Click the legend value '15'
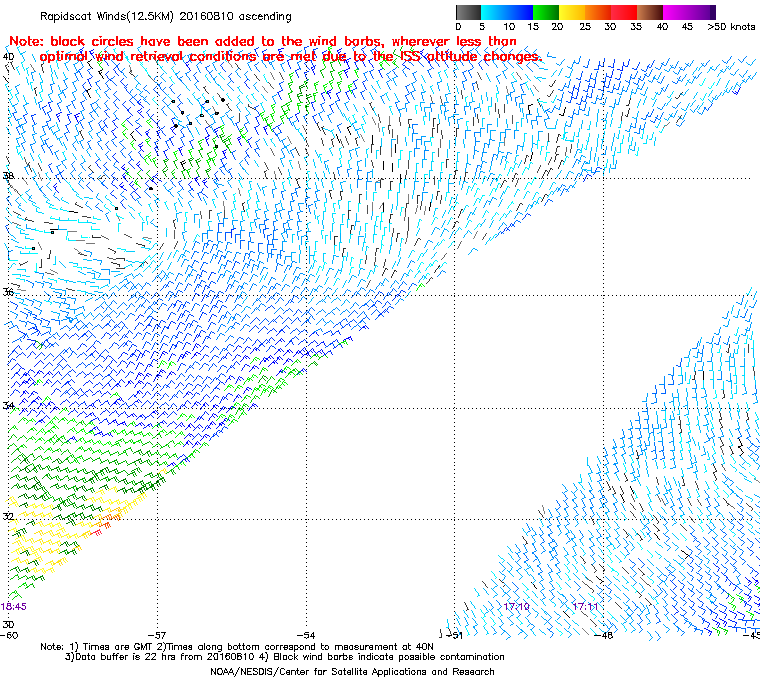Viewport: 760px width, 688px height. pos(533,27)
